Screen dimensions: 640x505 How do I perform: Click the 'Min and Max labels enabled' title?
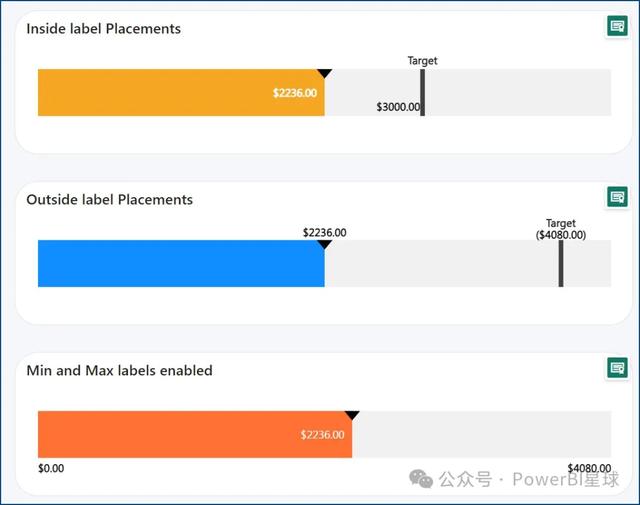(119, 371)
